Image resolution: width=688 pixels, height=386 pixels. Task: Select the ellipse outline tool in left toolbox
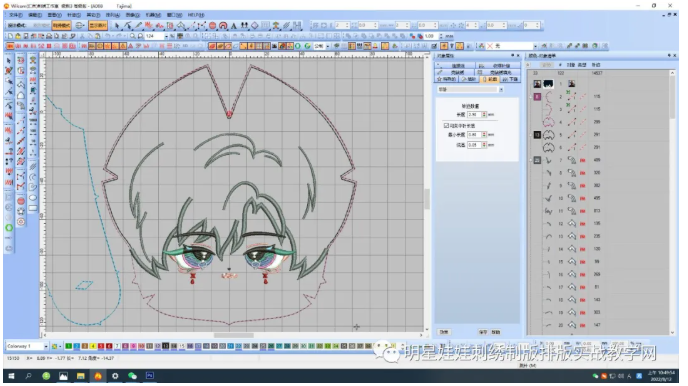33,198
